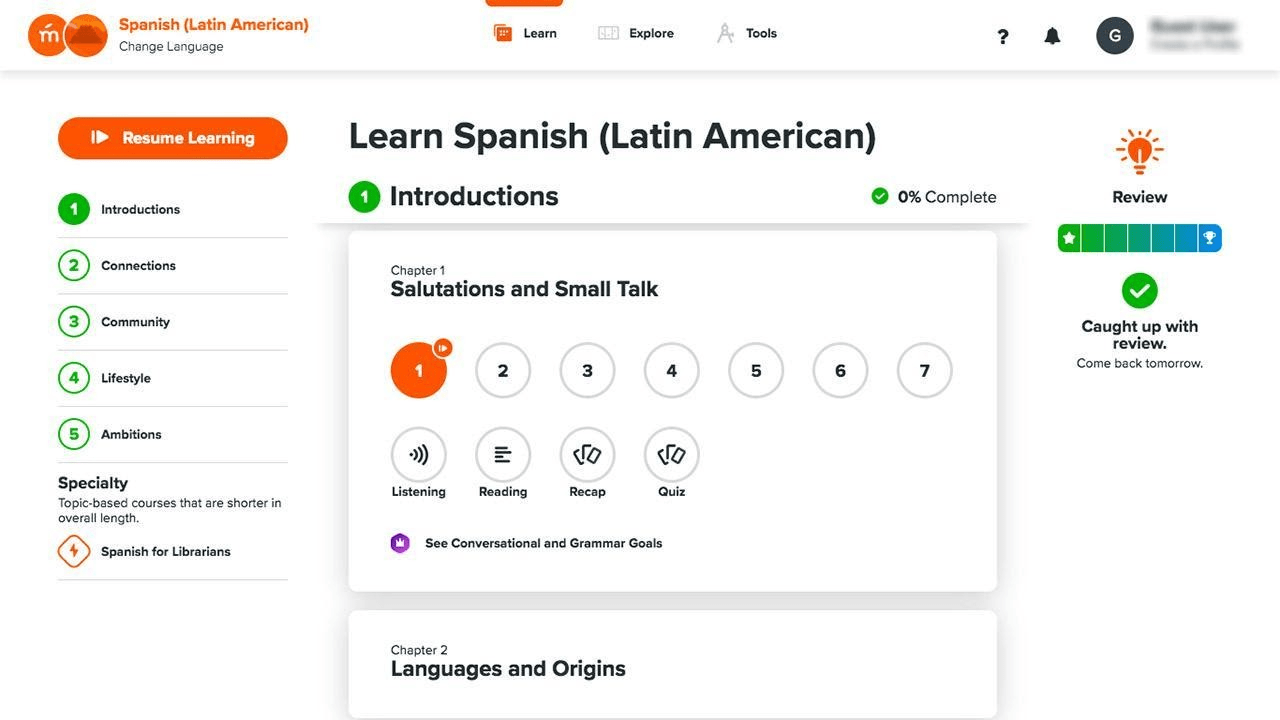Expand the Connections unit

pyautogui.click(x=172, y=266)
